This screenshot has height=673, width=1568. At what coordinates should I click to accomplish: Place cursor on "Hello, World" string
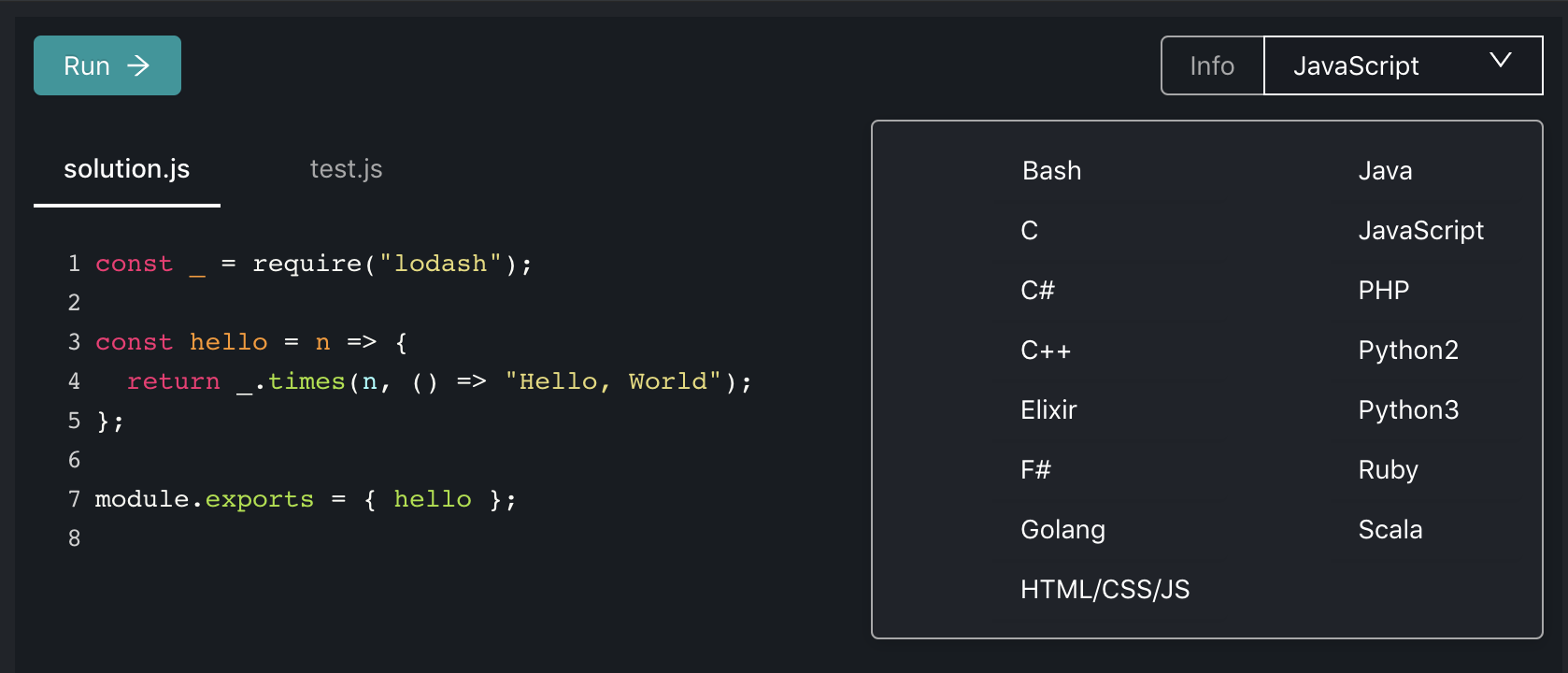pyautogui.click(x=612, y=381)
